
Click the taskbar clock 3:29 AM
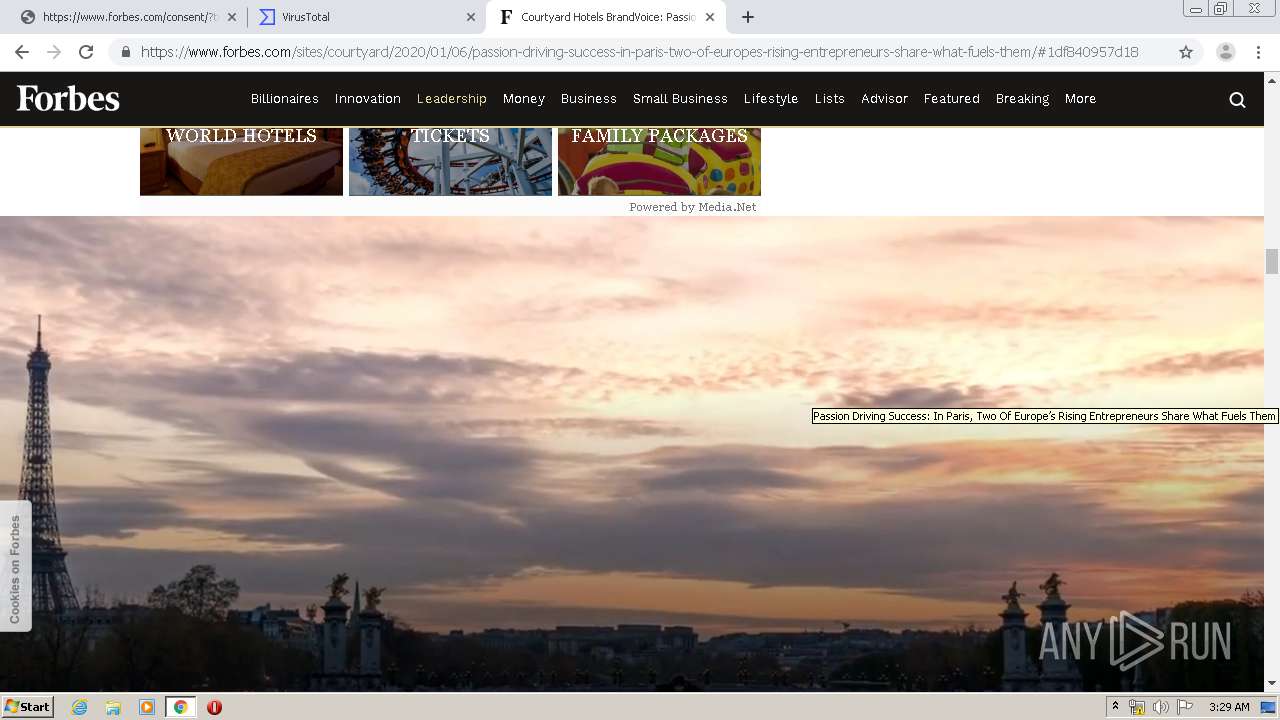pos(1229,707)
